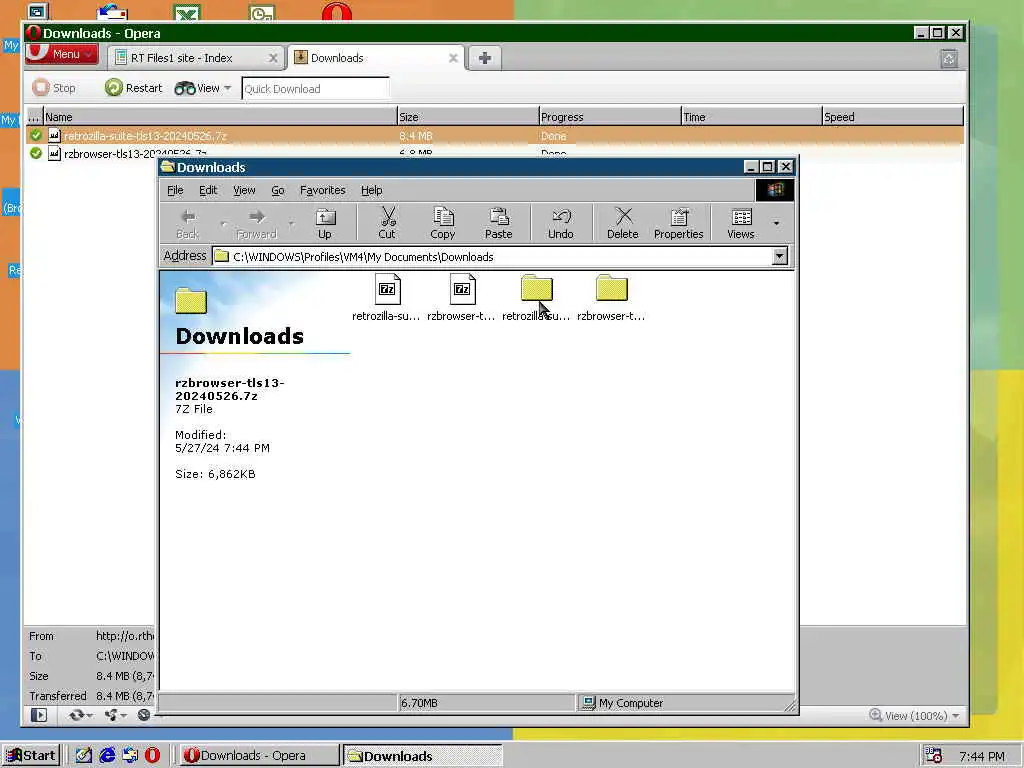Open the File menu in Explorer

coord(175,190)
